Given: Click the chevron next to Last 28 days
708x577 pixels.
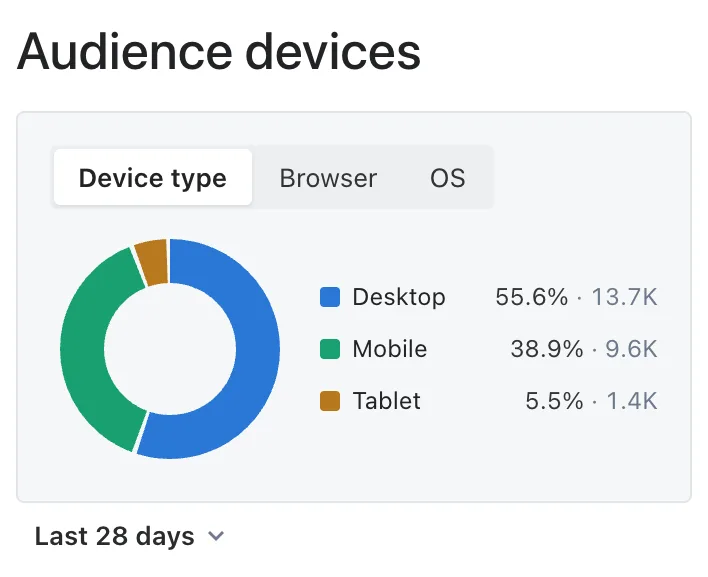Looking at the screenshot, I should click(216, 536).
